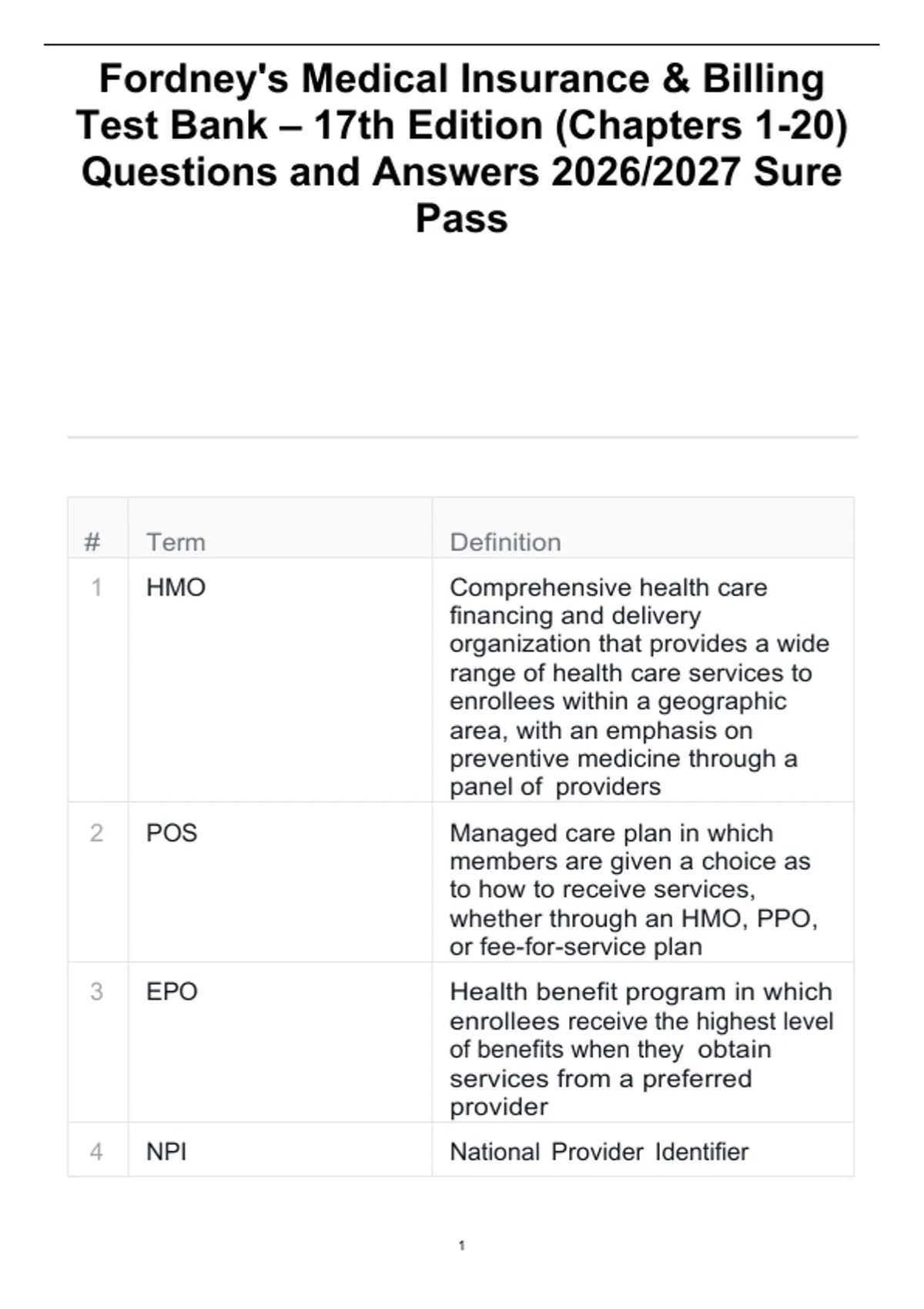Click the POS definition paragraph
This screenshot has height=1309, width=924.
point(633,889)
